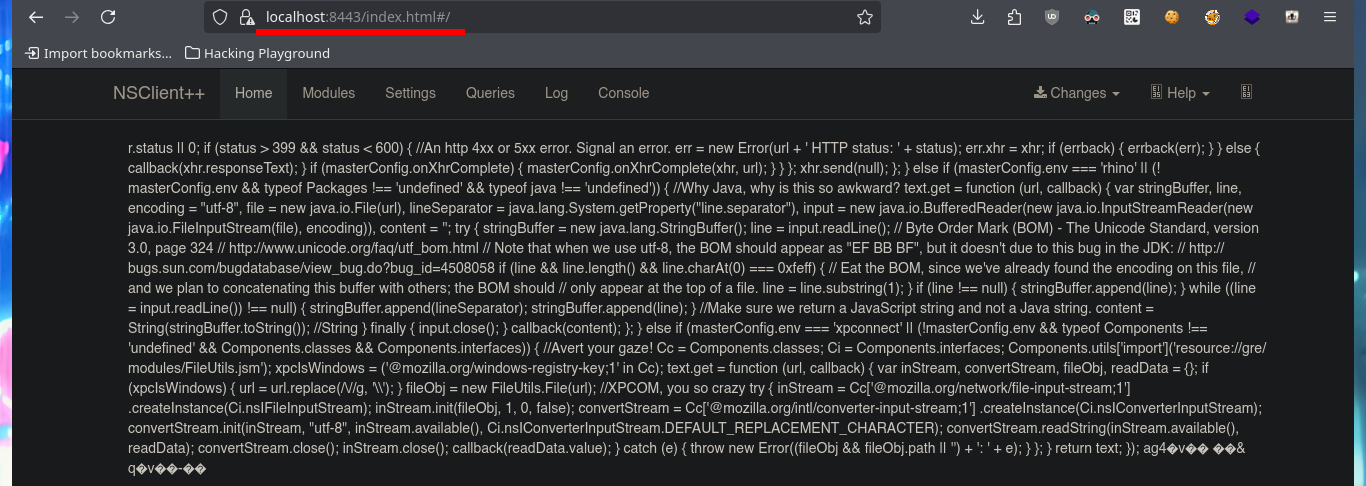The image size is (1366, 486).
Task: Open the QR code extension
Action: coord(1131,17)
